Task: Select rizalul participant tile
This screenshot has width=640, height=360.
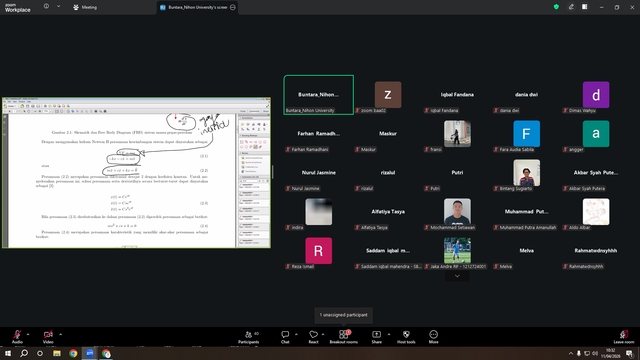Action: (388, 173)
